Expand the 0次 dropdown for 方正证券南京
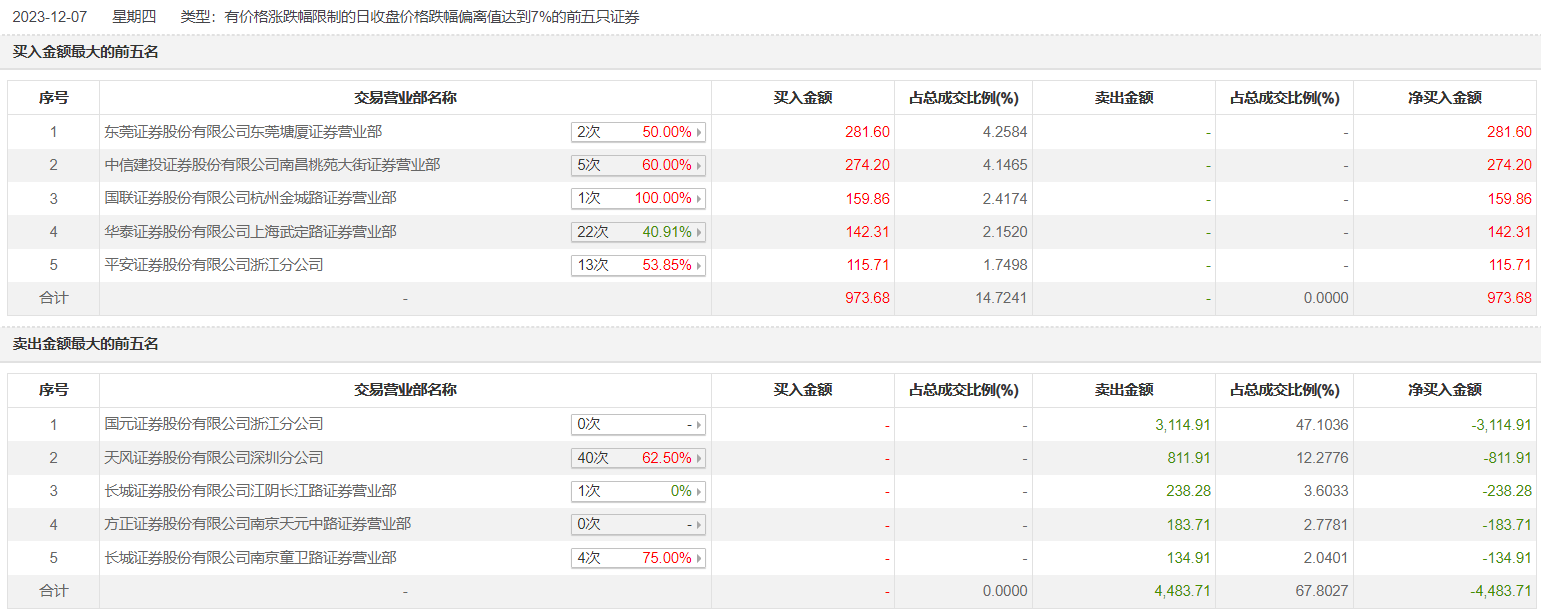 (x=638, y=524)
